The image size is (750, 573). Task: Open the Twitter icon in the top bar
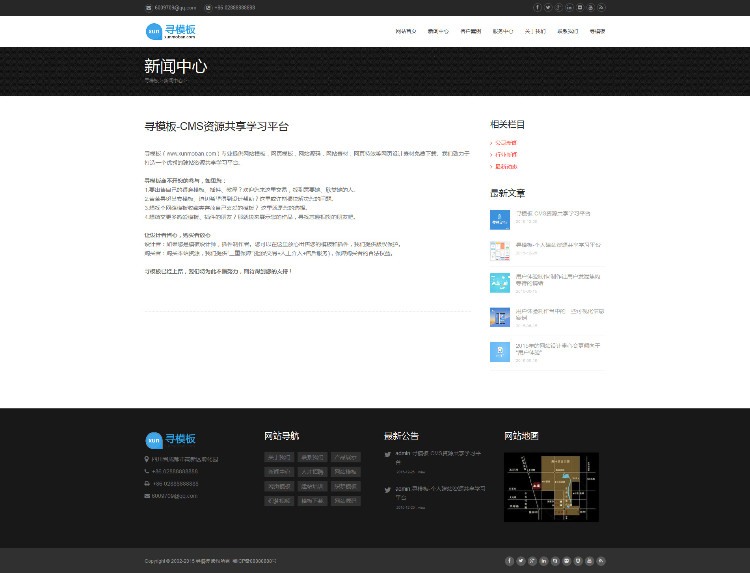click(x=548, y=8)
